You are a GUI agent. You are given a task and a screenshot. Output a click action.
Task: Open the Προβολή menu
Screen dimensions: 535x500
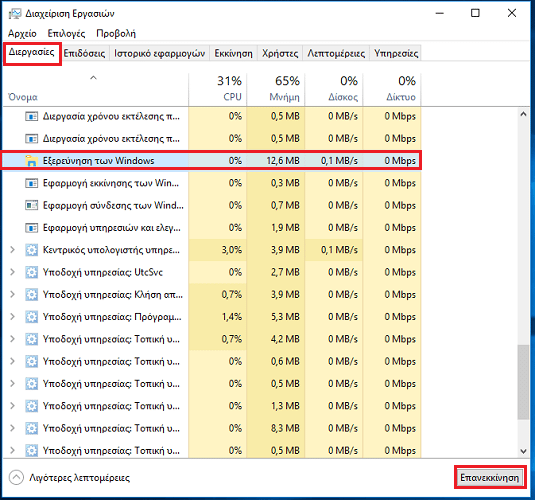coord(116,33)
